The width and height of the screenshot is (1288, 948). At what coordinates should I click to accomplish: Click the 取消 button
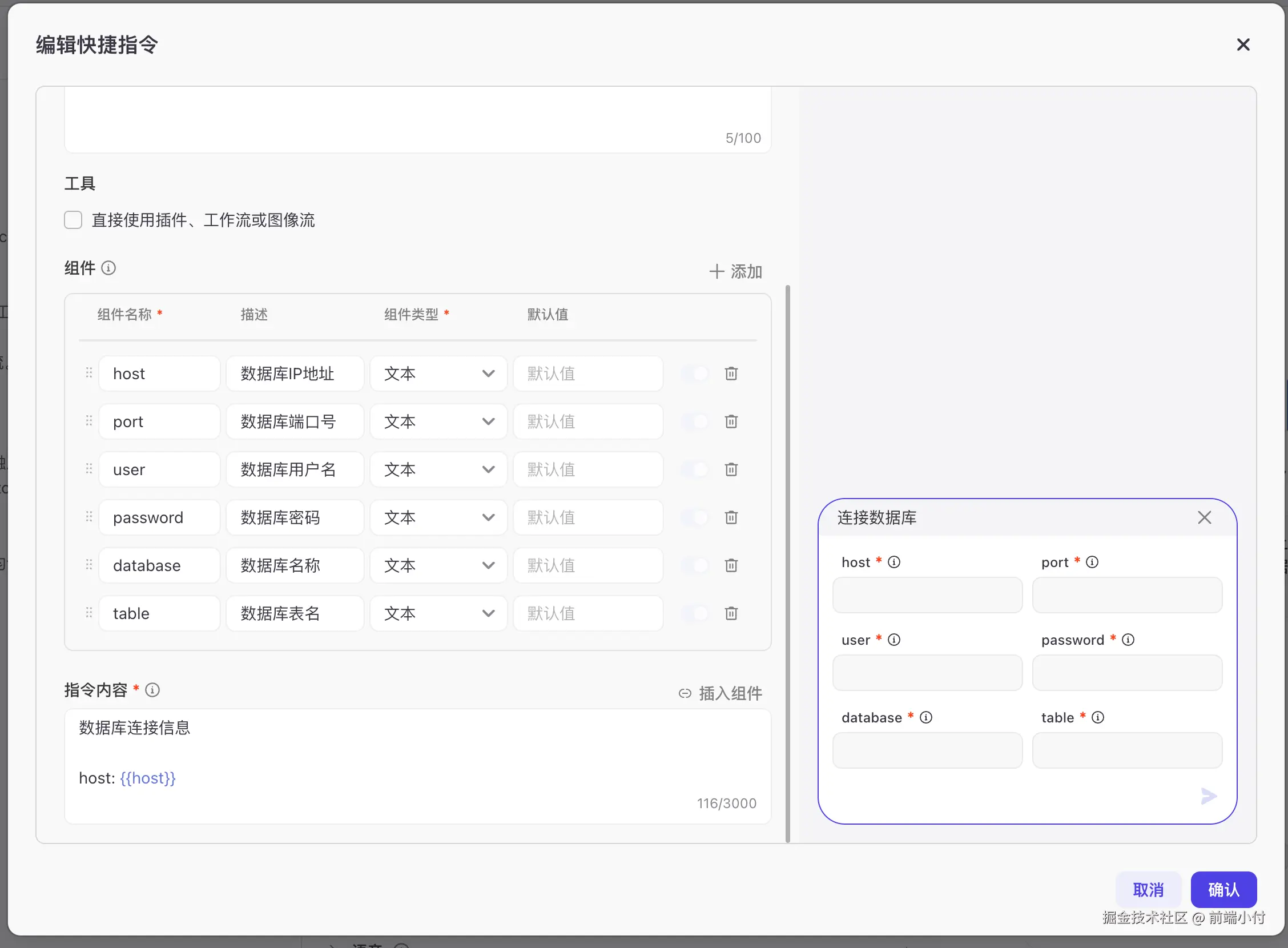[1148, 890]
